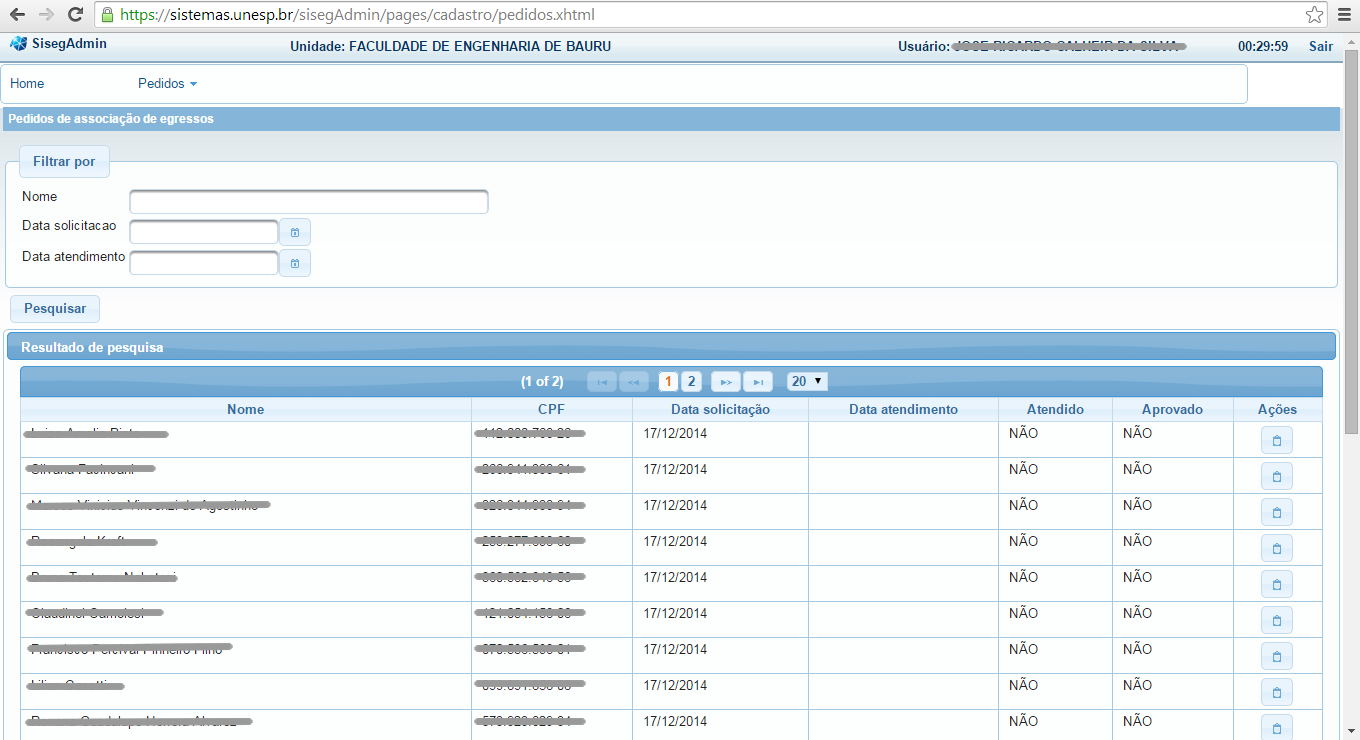Screen dimensions: 1360x740
Task: Sort by Data solicitação column header
Action: 720,409
